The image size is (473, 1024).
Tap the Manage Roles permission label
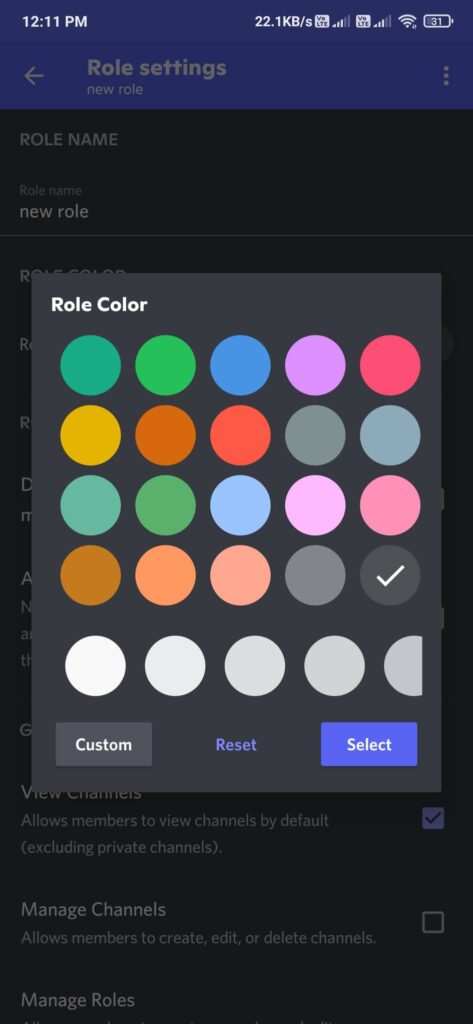pyautogui.click(x=78, y=1000)
